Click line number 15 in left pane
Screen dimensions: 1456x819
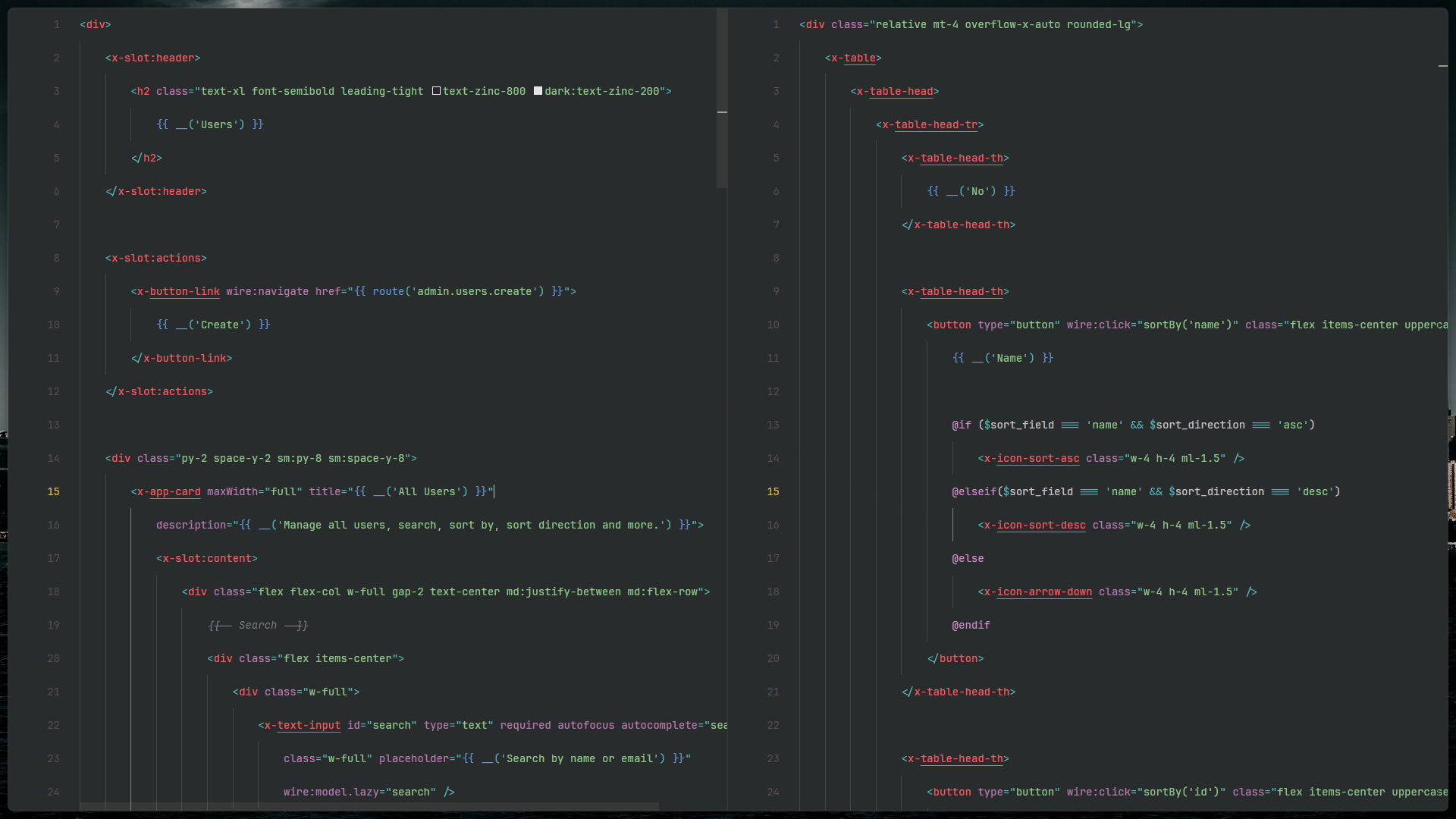53,492
